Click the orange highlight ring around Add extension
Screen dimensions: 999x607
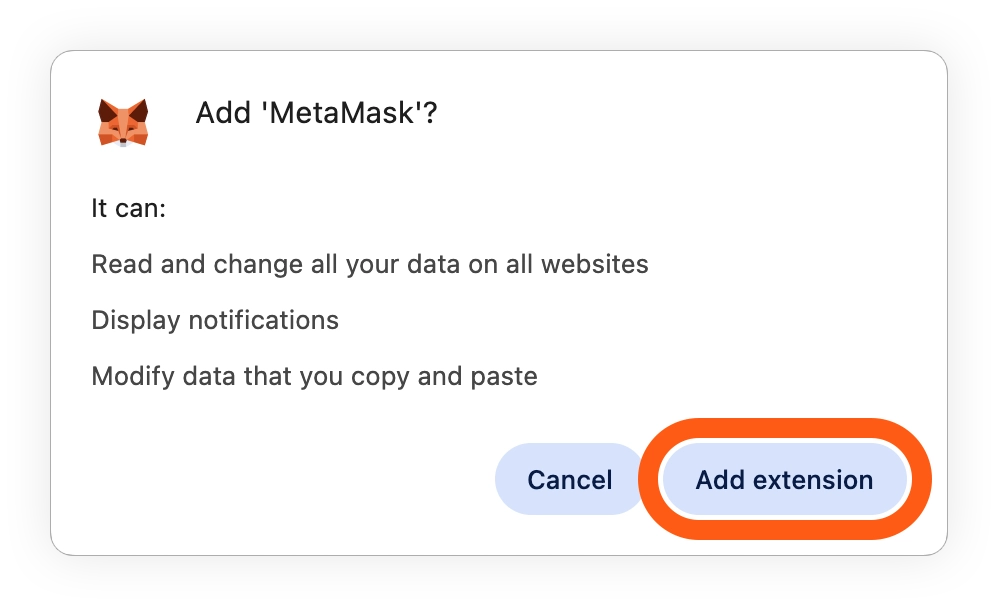tap(785, 428)
